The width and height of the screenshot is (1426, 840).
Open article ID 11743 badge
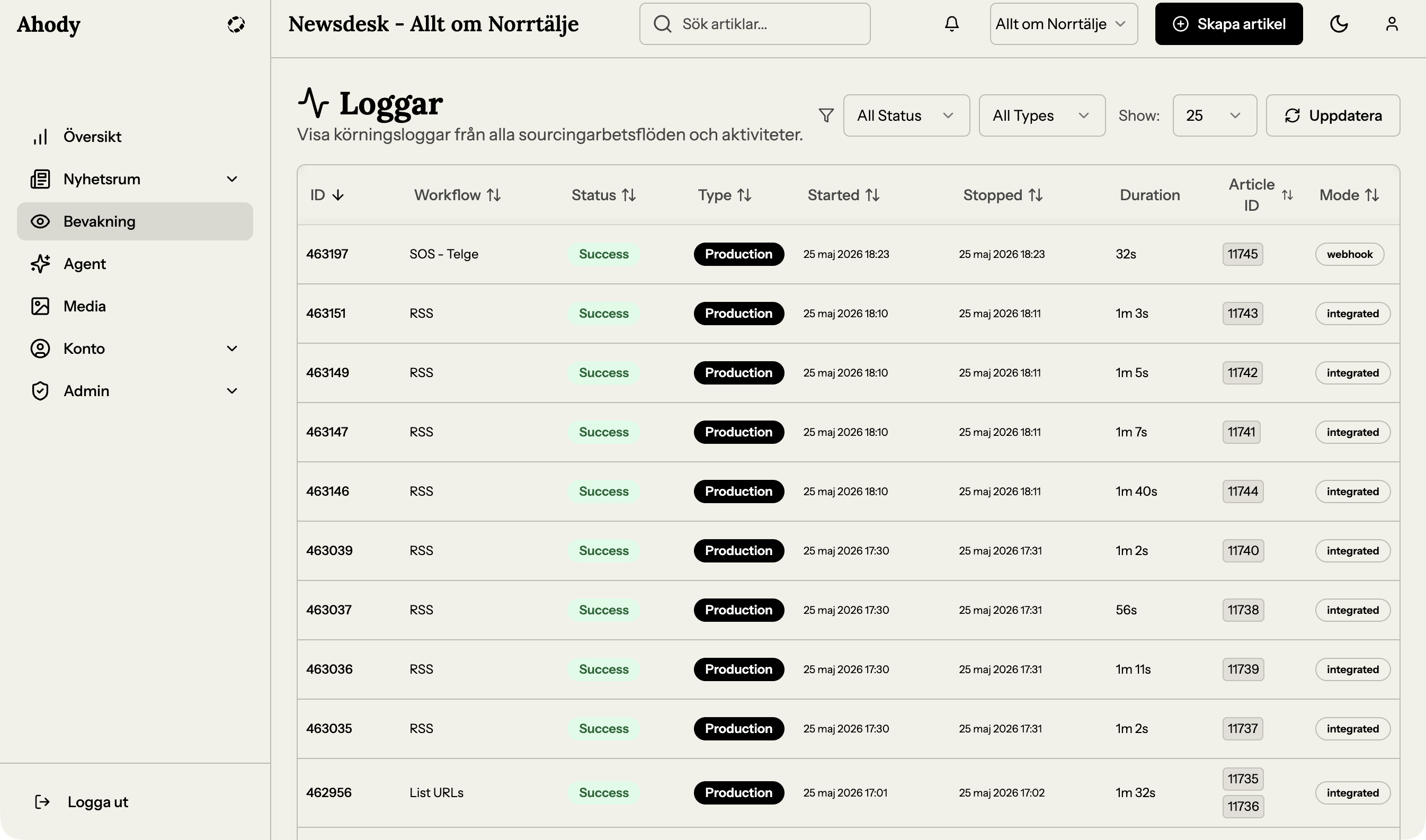1242,314
